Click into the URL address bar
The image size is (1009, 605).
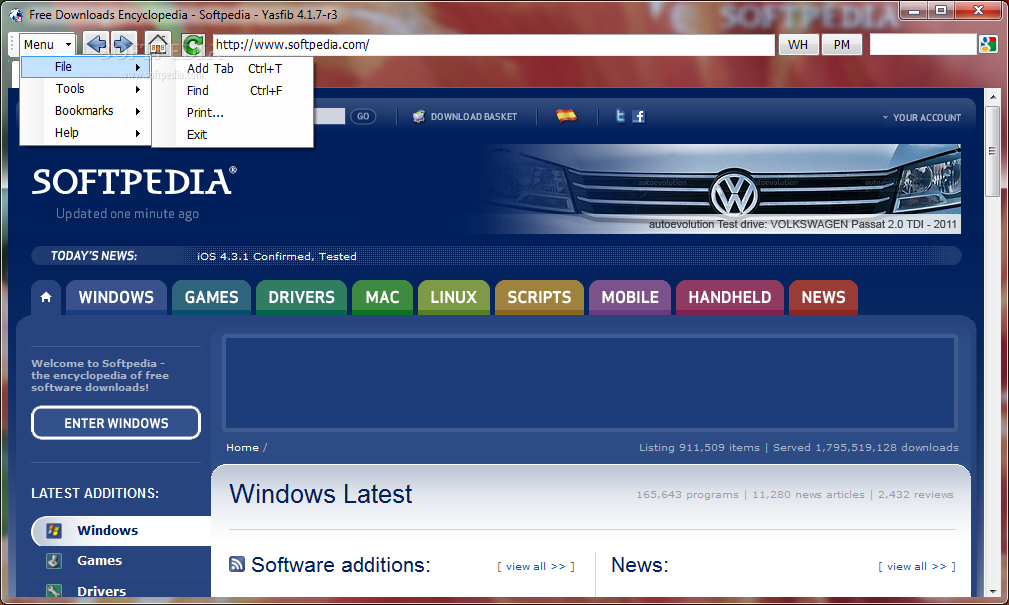point(493,44)
